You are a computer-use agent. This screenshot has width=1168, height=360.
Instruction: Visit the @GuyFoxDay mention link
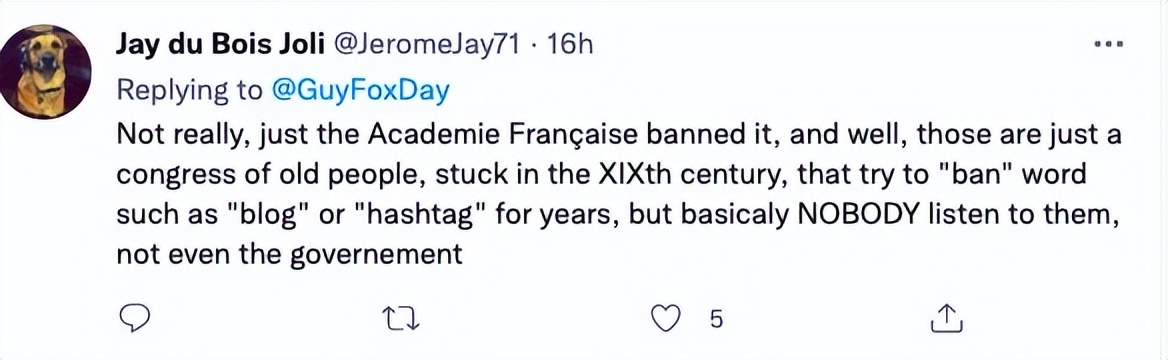point(361,90)
